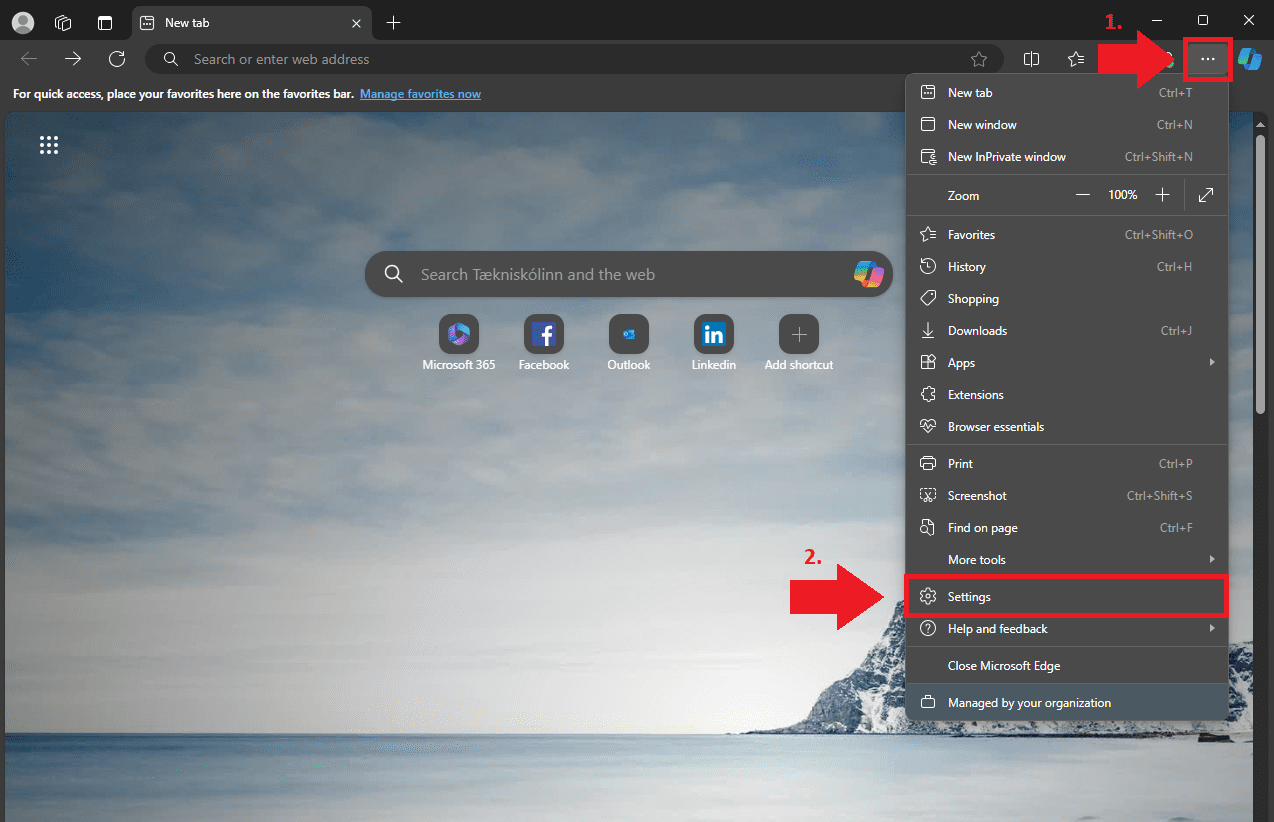Expand the More tools submenu
The image size is (1274, 822).
(x=1066, y=560)
